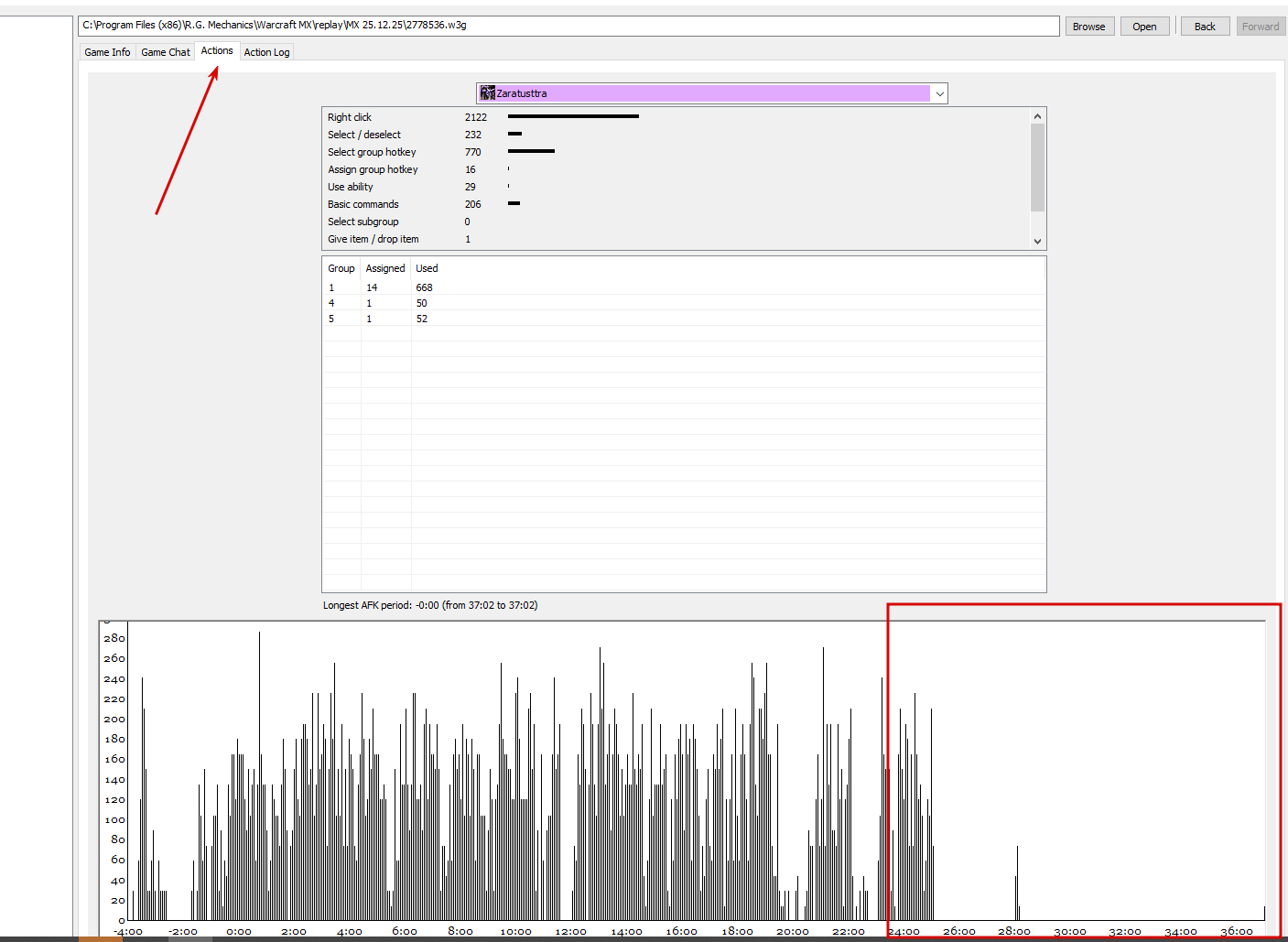This screenshot has height=942, width=1288.
Task: Click the 770 group hotkey count
Action: click(472, 152)
